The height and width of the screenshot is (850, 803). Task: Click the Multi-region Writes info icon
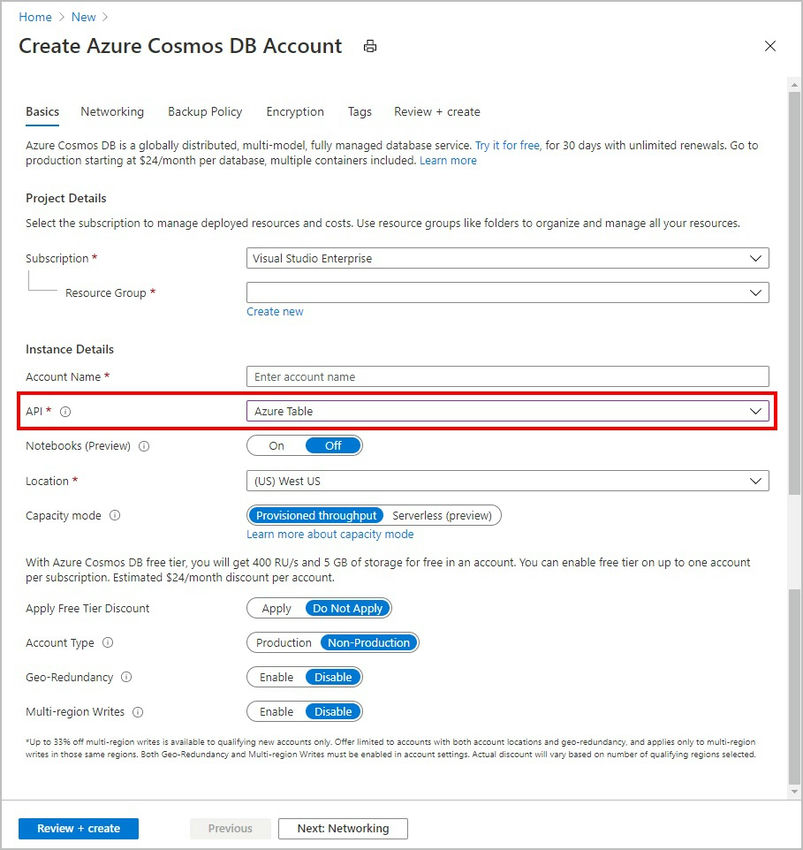point(138,711)
